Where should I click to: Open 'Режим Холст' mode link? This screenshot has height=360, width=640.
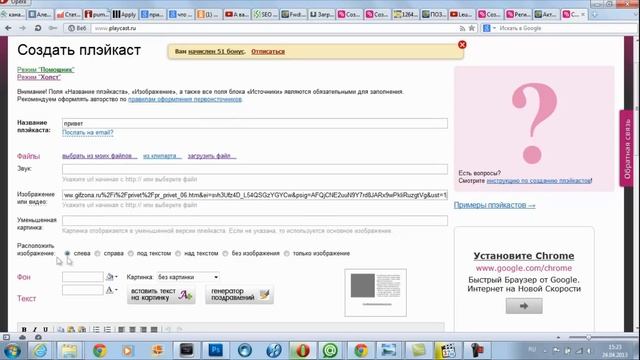point(39,77)
